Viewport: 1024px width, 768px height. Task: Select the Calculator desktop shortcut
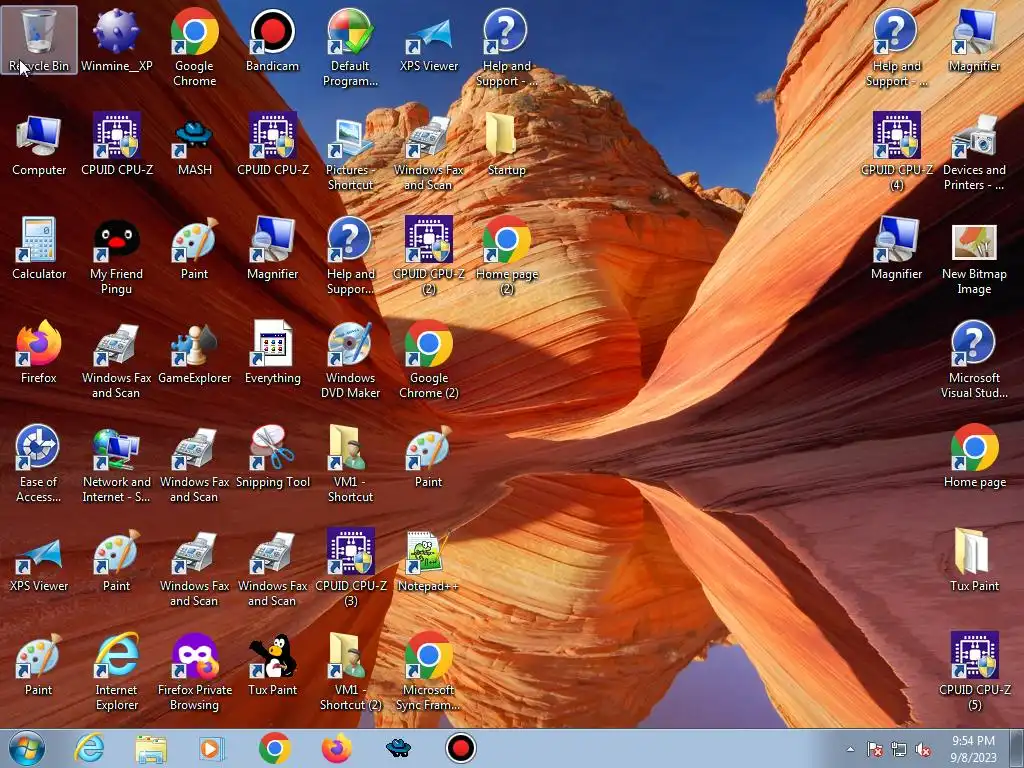tap(39, 248)
